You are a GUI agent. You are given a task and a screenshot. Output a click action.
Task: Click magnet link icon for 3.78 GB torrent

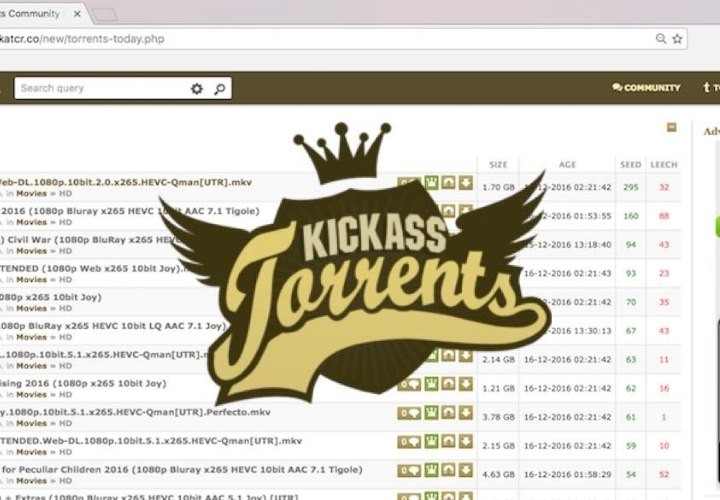click(449, 413)
